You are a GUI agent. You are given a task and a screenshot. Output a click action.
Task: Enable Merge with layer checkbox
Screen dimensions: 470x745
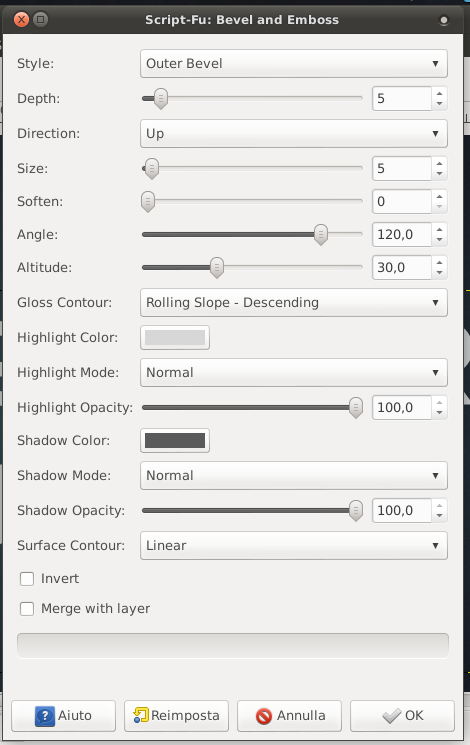pyautogui.click(x=27, y=609)
